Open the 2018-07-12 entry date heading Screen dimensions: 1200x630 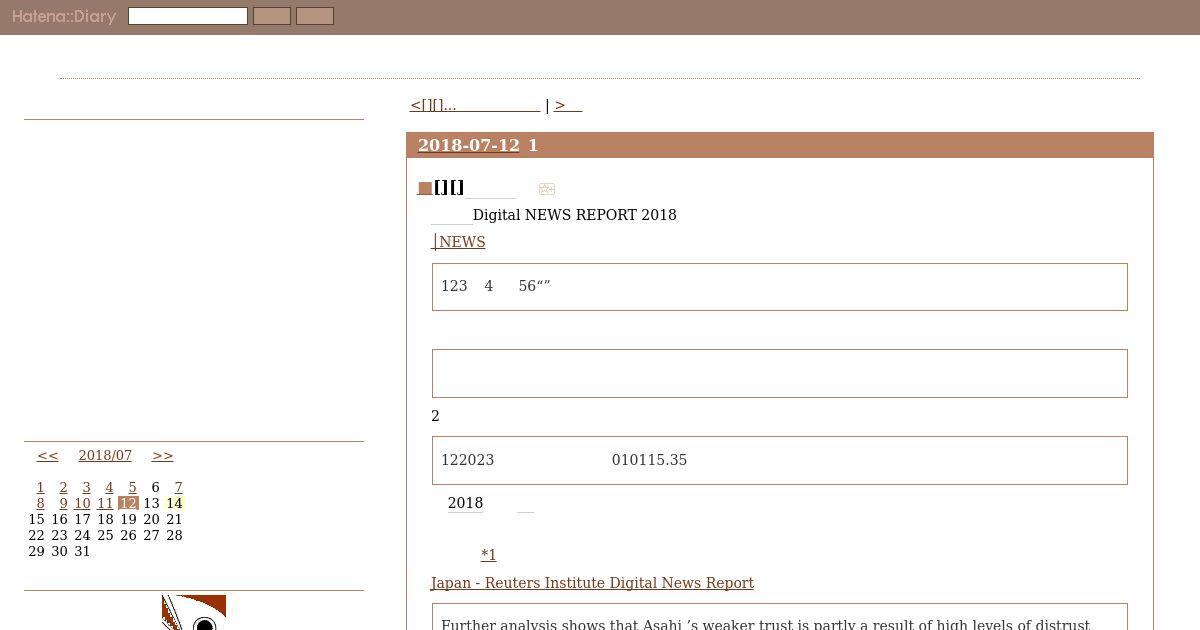(469, 145)
